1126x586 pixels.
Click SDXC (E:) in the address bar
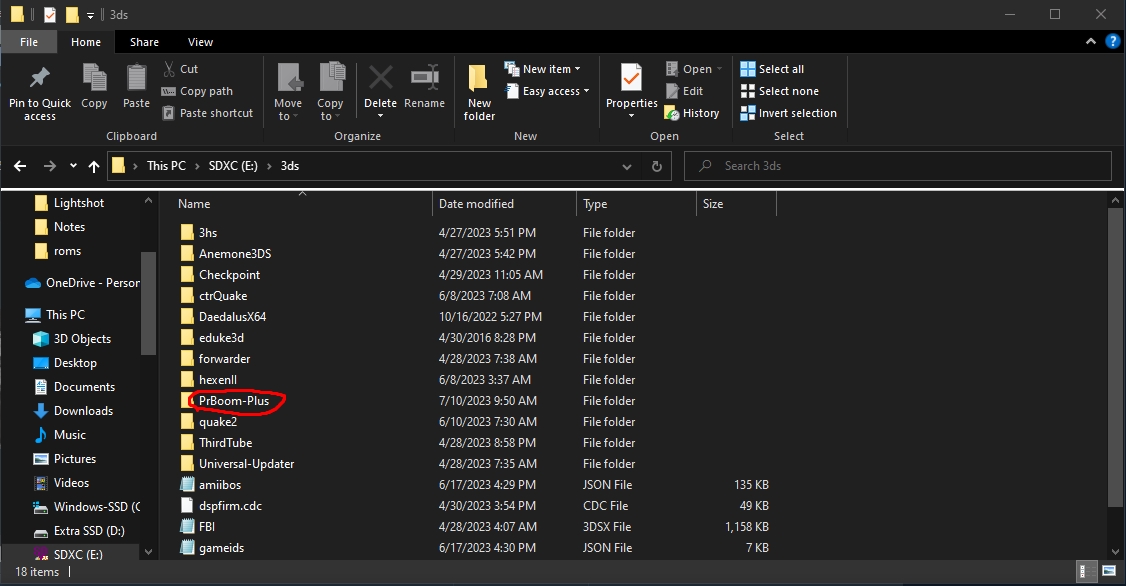pyautogui.click(x=233, y=166)
